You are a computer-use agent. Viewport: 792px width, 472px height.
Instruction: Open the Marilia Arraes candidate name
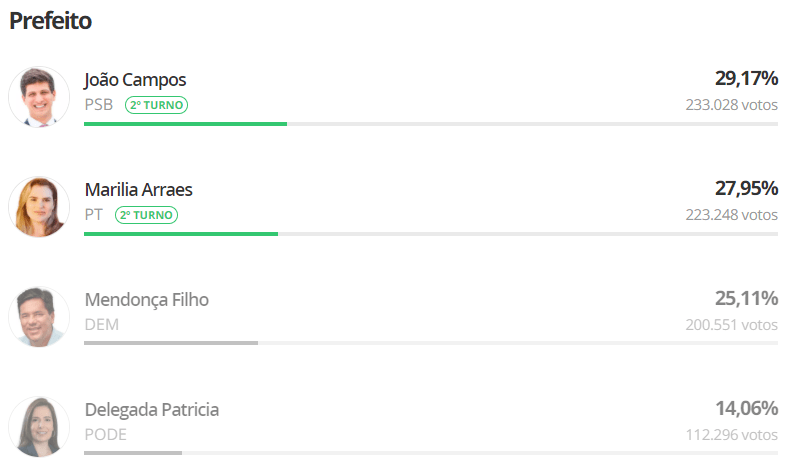[138, 190]
